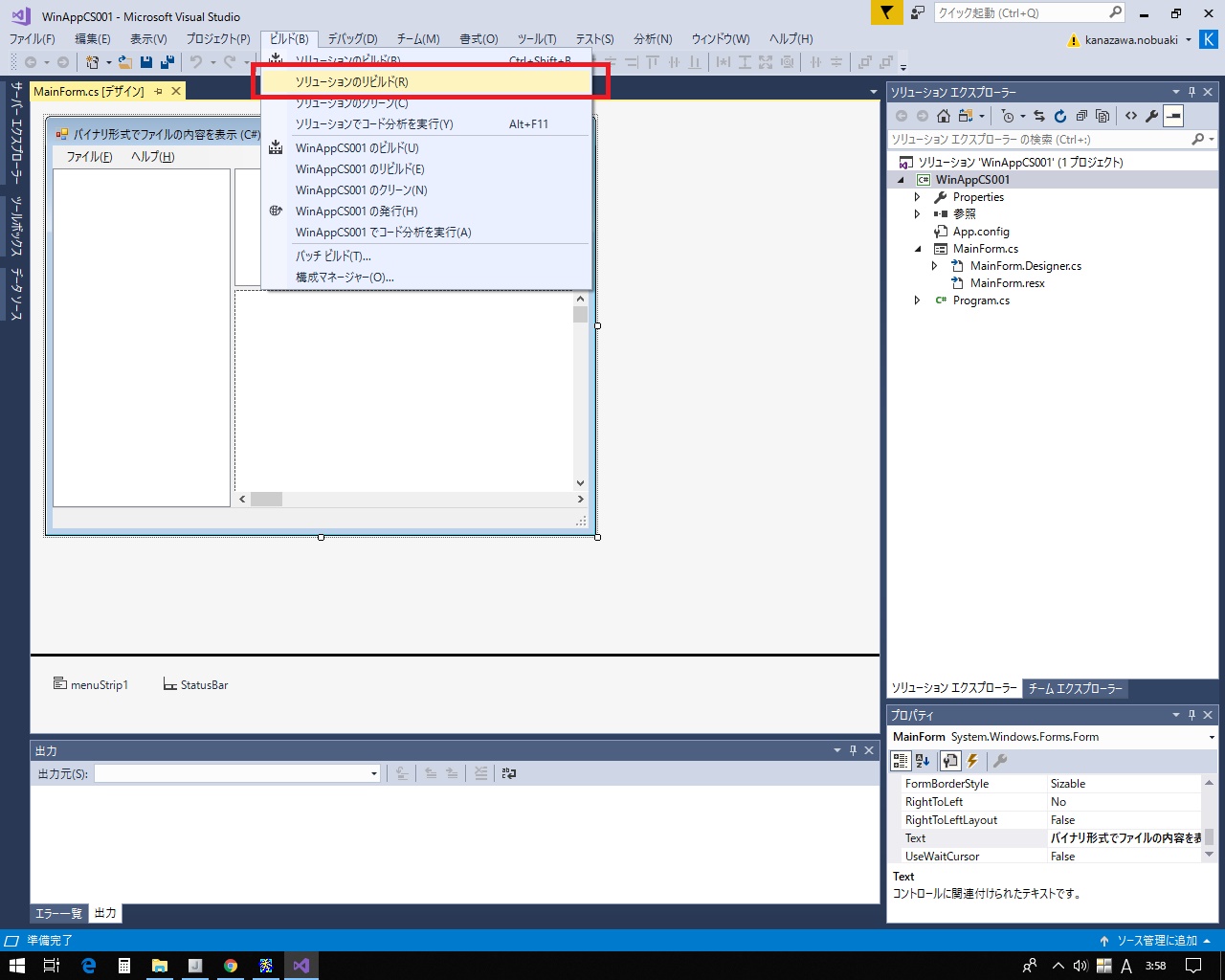Expand the Properties node in the tree

tap(917, 197)
